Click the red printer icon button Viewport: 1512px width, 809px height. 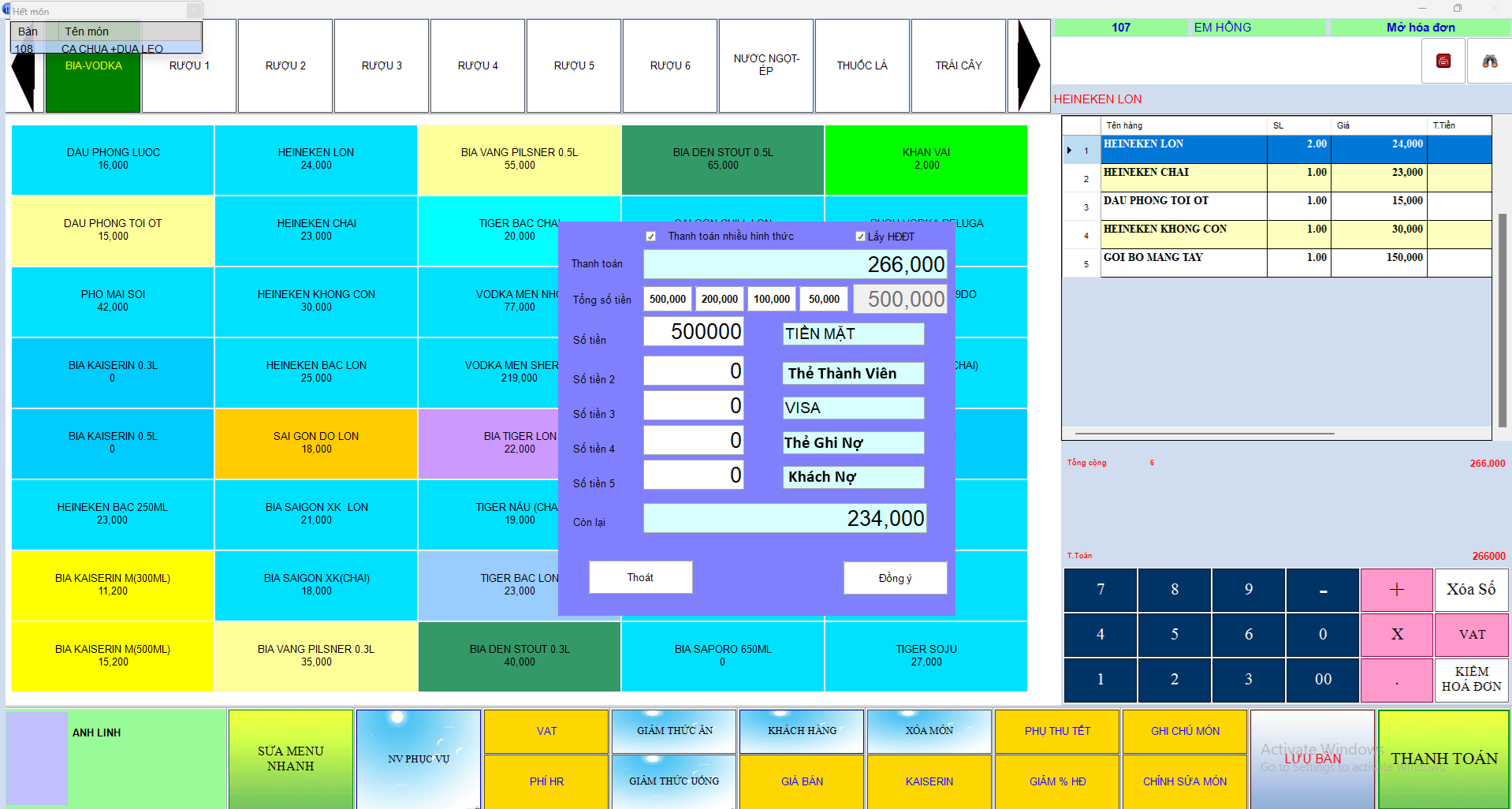pos(1443,61)
